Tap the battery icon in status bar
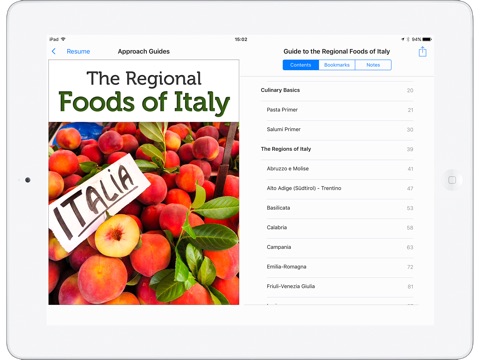 click(427, 39)
